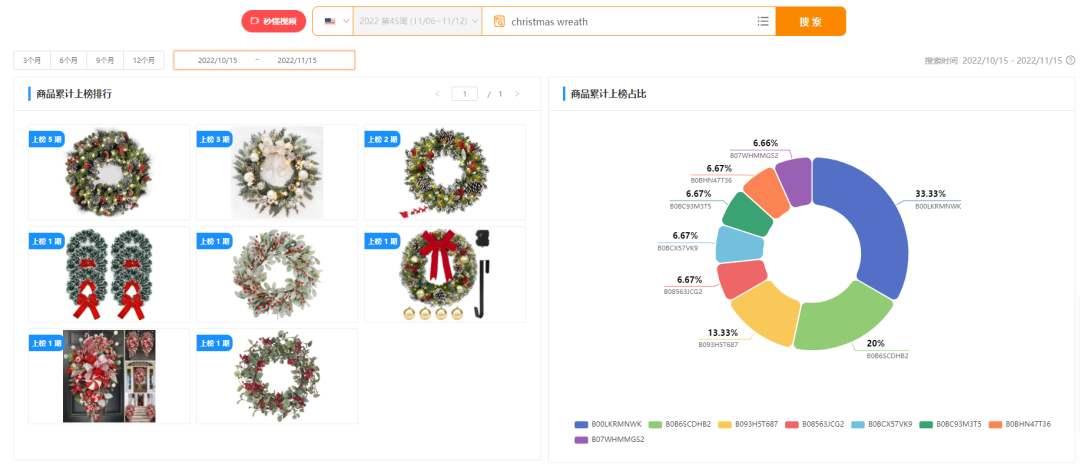The width and height of the screenshot is (1080, 469).
Task: Open the list icon in the search box
Action: [x=763, y=21]
